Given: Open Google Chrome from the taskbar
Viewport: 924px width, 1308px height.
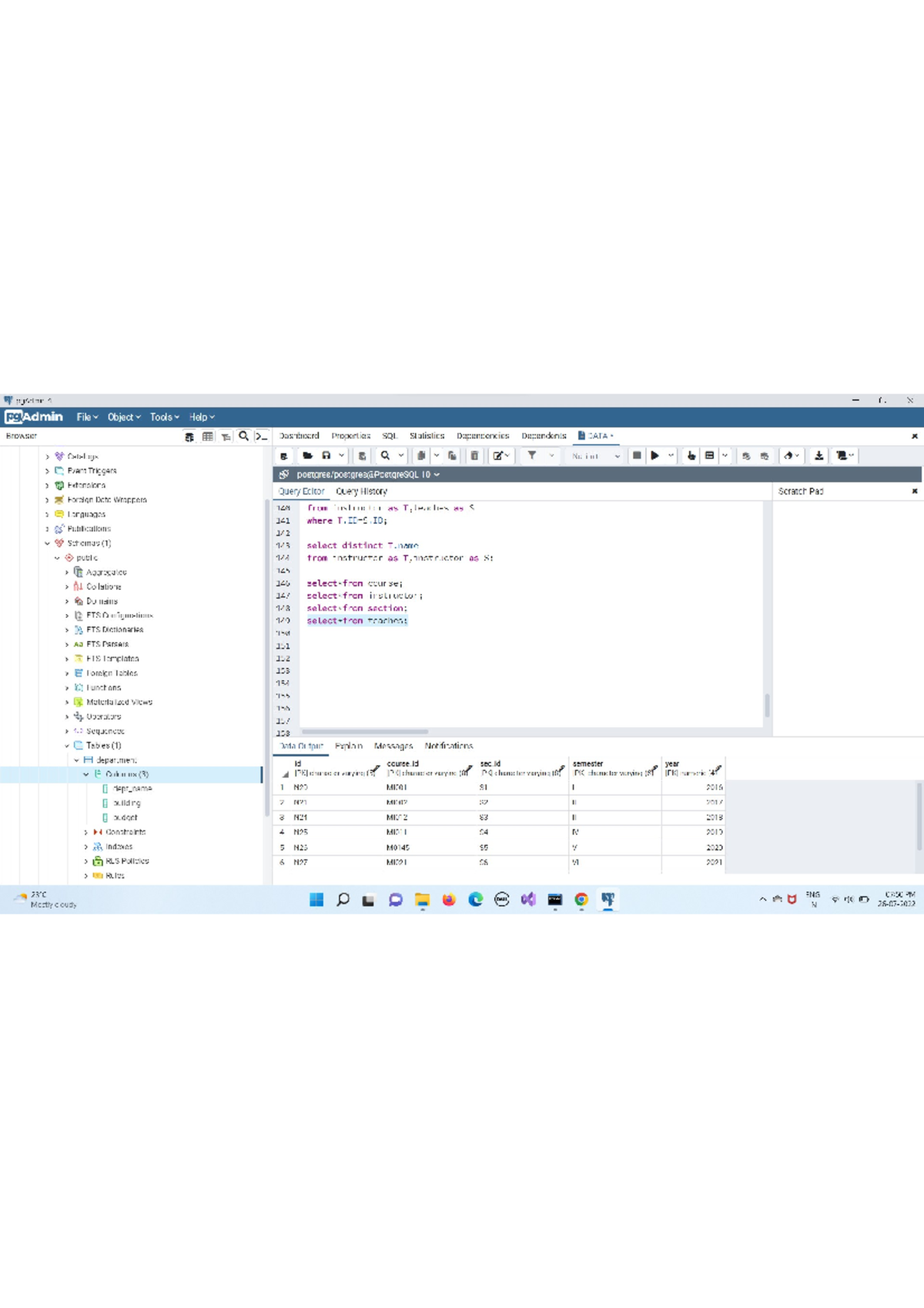Looking at the screenshot, I should coord(581,900).
